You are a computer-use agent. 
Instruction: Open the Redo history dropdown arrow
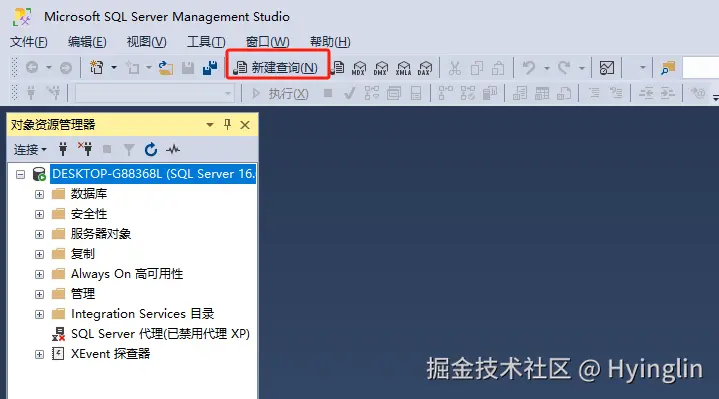coord(581,68)
